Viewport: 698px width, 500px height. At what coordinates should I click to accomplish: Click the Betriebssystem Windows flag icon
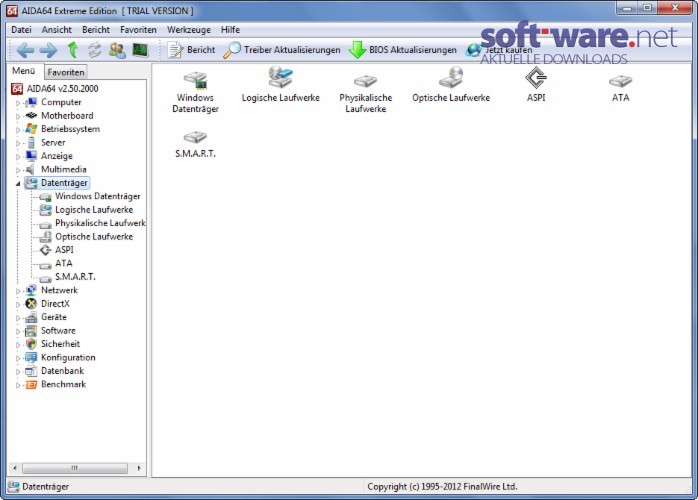tap(31, 129)
